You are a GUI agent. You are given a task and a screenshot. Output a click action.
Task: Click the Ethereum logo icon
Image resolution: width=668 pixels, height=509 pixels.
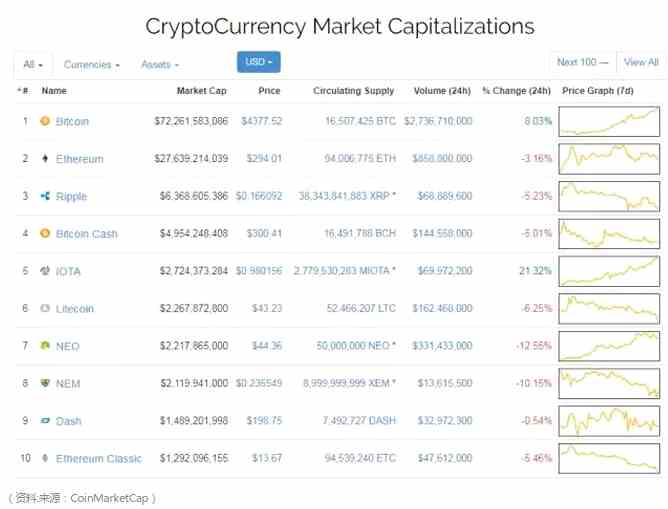[44, 159]
